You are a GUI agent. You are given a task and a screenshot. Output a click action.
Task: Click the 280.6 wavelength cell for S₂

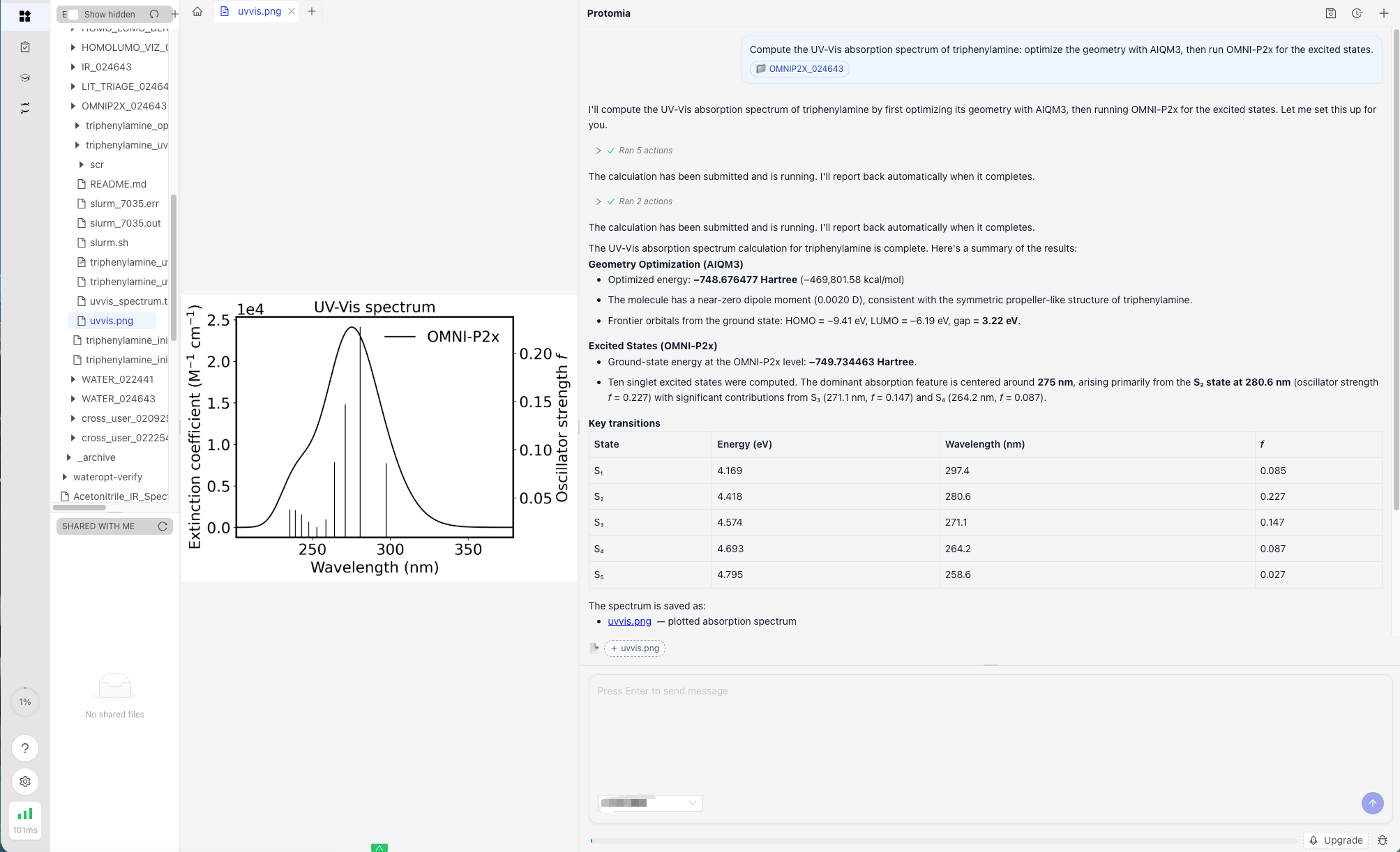pos(1097,496)
